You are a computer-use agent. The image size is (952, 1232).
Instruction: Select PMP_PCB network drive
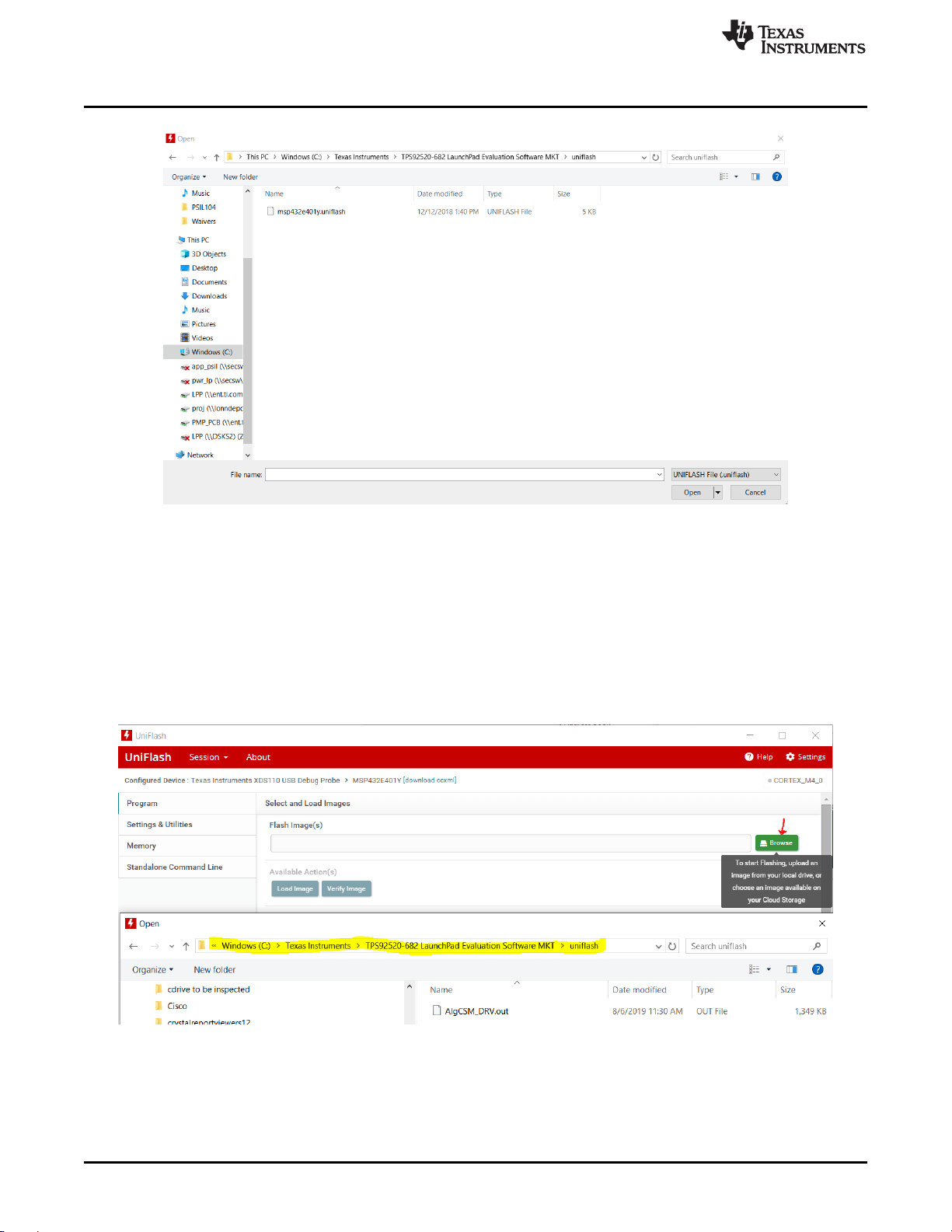211,422
